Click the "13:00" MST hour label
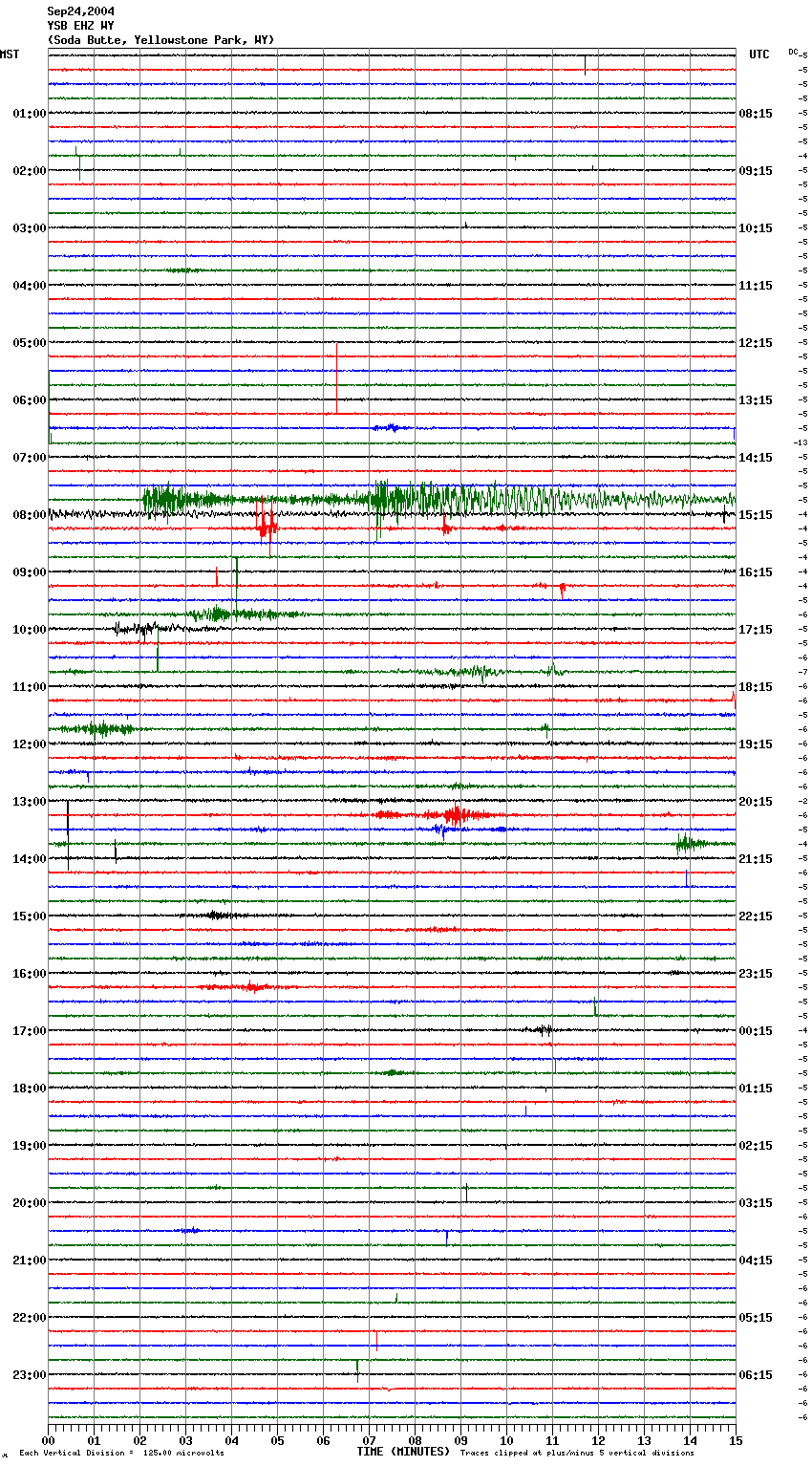 tap(30, 802)
